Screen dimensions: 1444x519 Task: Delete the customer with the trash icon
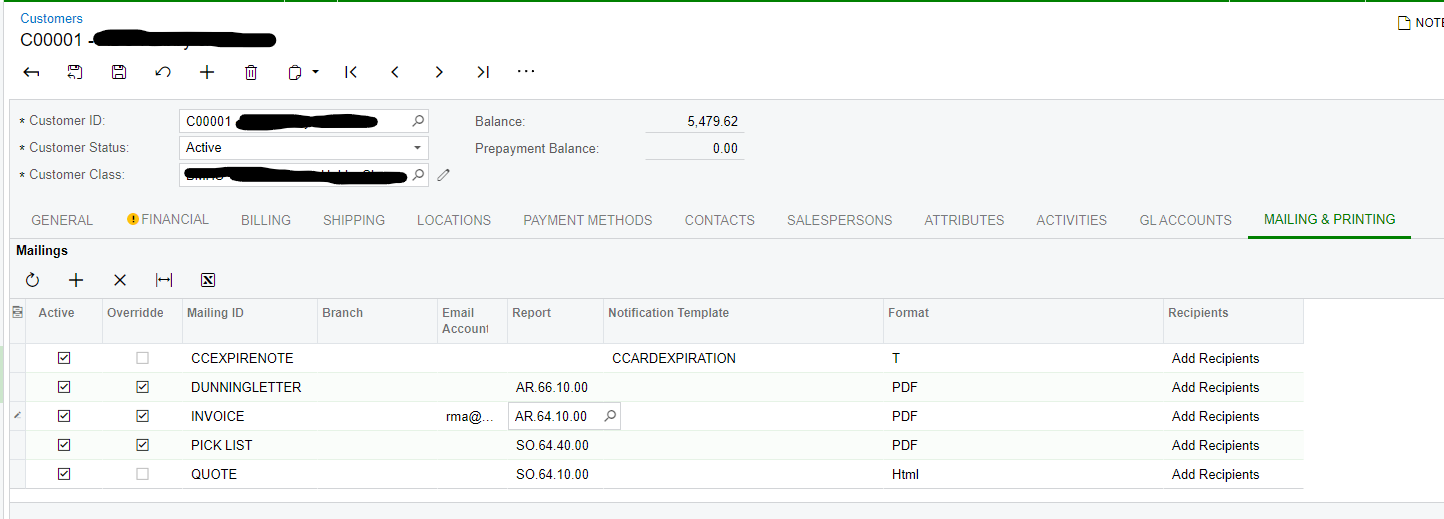click(x=251, y=72)
